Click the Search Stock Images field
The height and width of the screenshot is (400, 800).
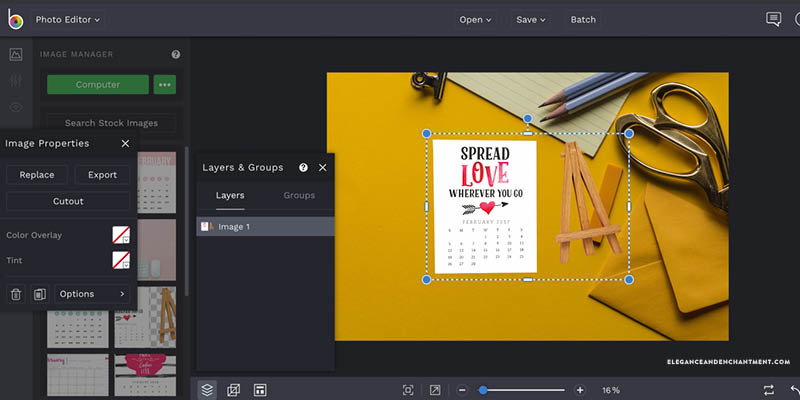(111, 123)
